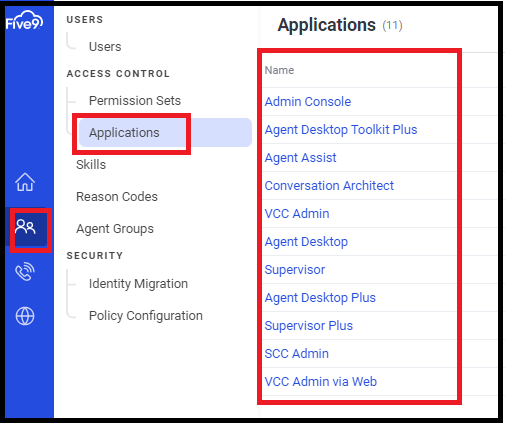Navigate to Agent Groups

point(115,229)
